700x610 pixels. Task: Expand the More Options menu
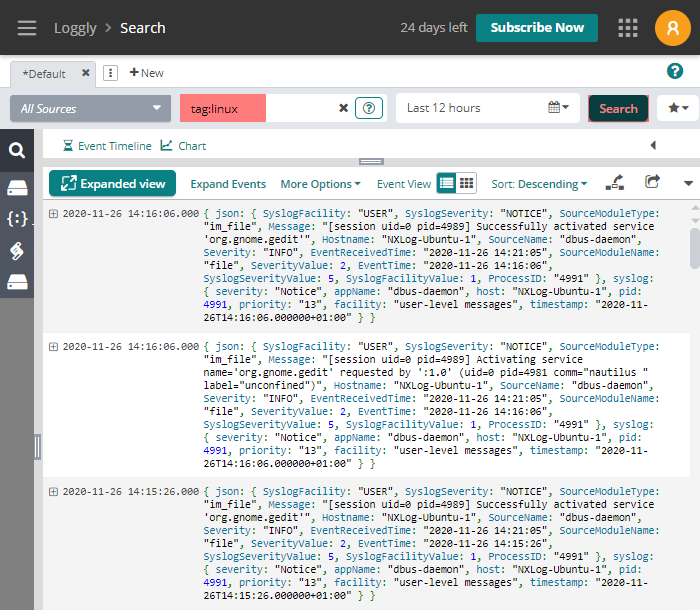tap(320, 184)
